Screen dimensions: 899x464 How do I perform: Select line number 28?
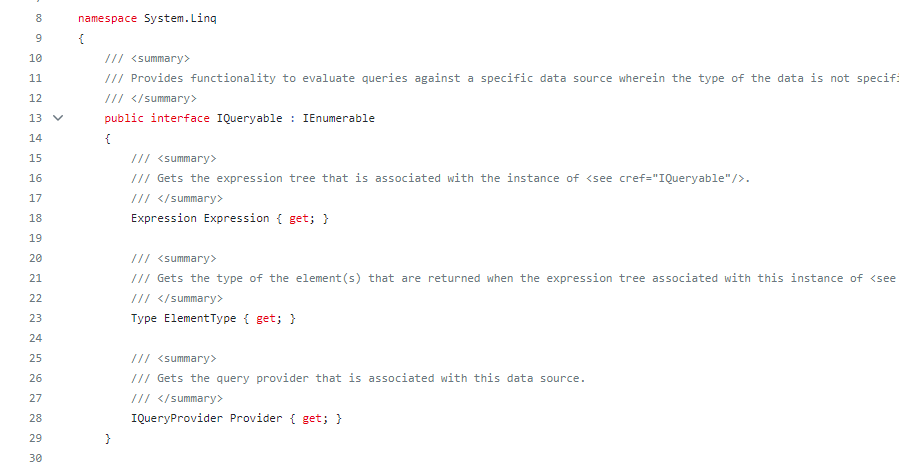(36, 418)
